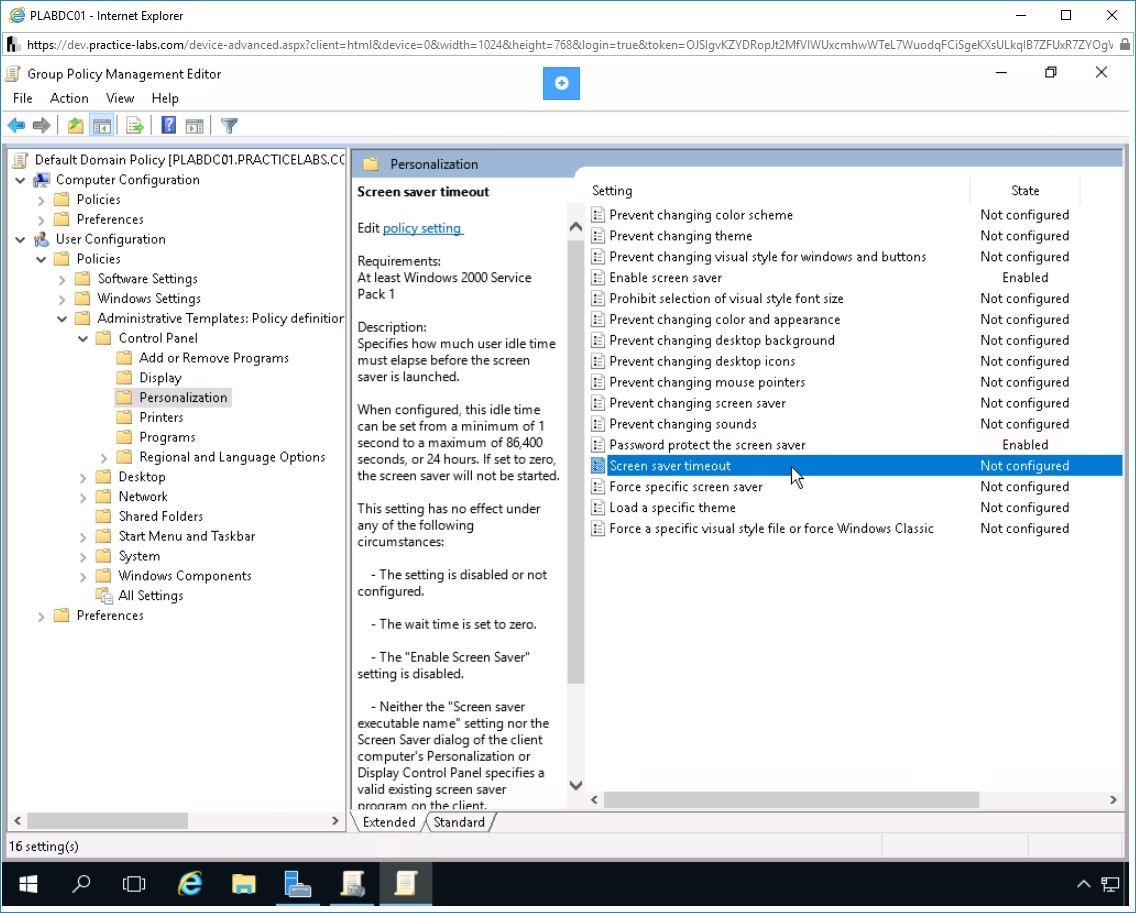1136x913 pixels.
Task: Click the Computer Configuration node icon
Action: (42, 180)
